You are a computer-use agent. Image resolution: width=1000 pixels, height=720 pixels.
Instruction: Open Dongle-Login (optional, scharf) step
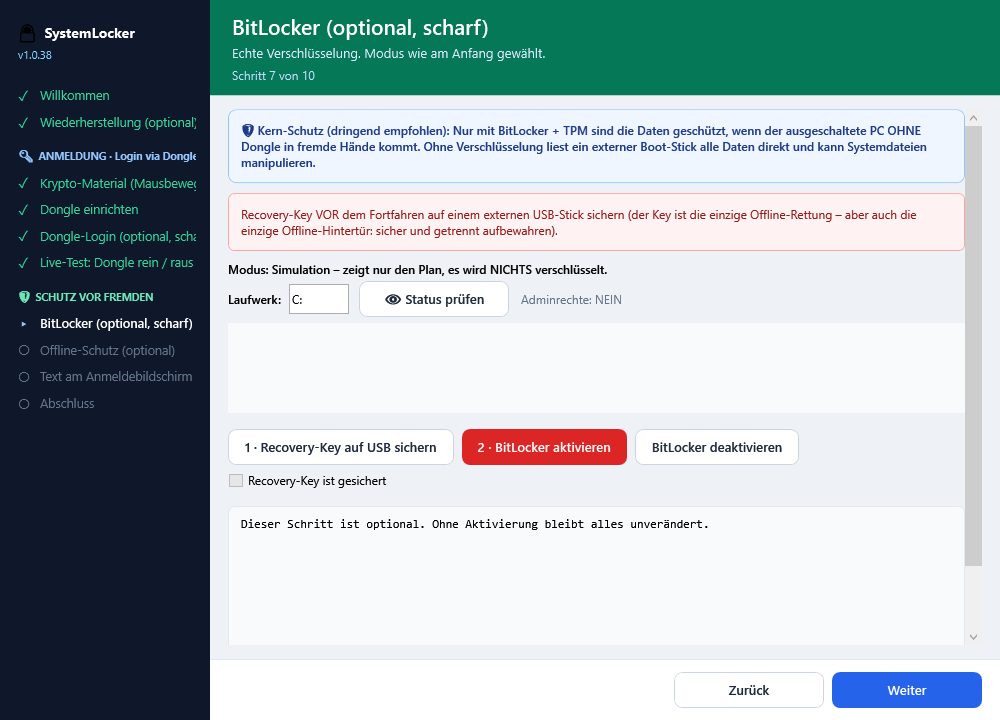(118, 237)
